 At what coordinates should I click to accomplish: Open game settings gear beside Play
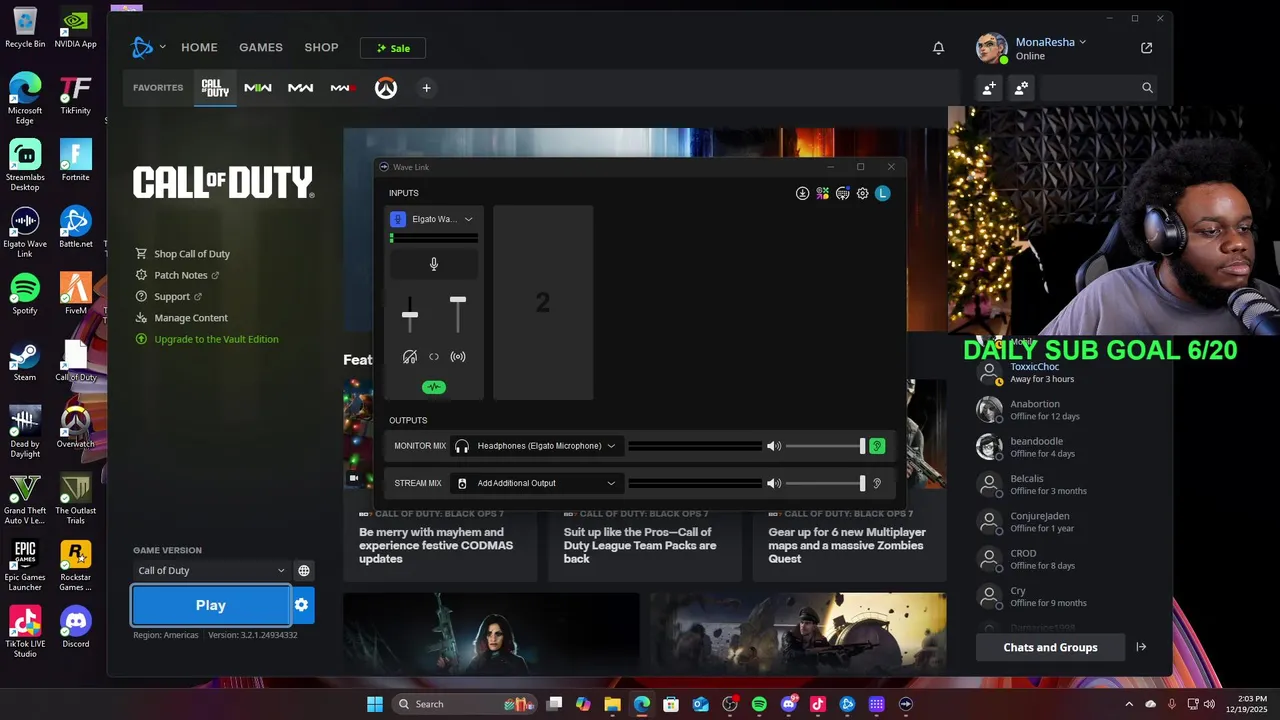301,605
